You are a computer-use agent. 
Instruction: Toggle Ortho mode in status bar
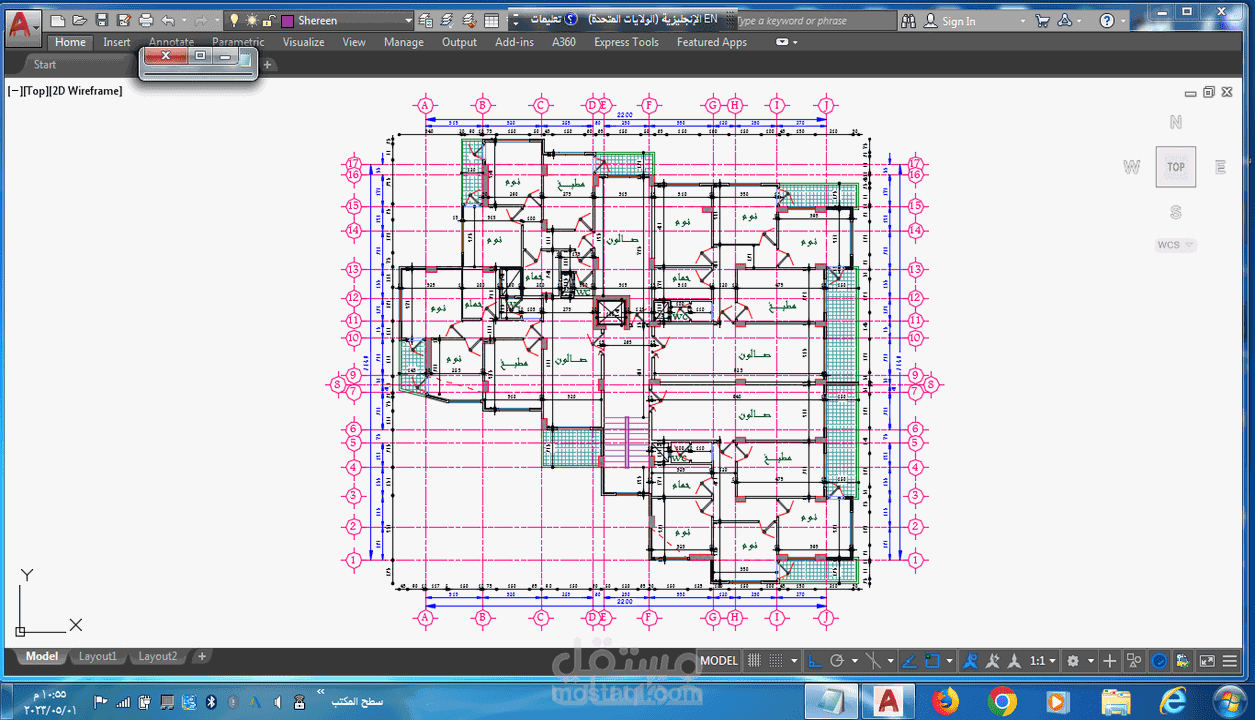(x=814, y=661)
